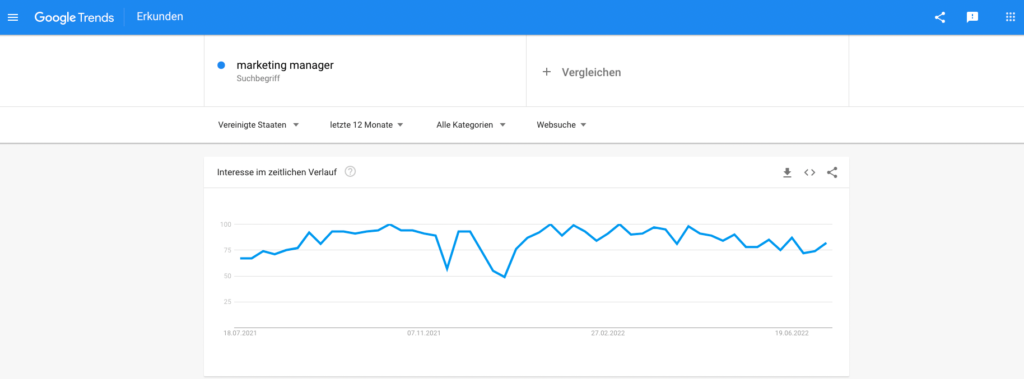The image size is (1024, 379).
Task: Open the Alle Kategorien dropdown
Action: click(x=471, y=125)
